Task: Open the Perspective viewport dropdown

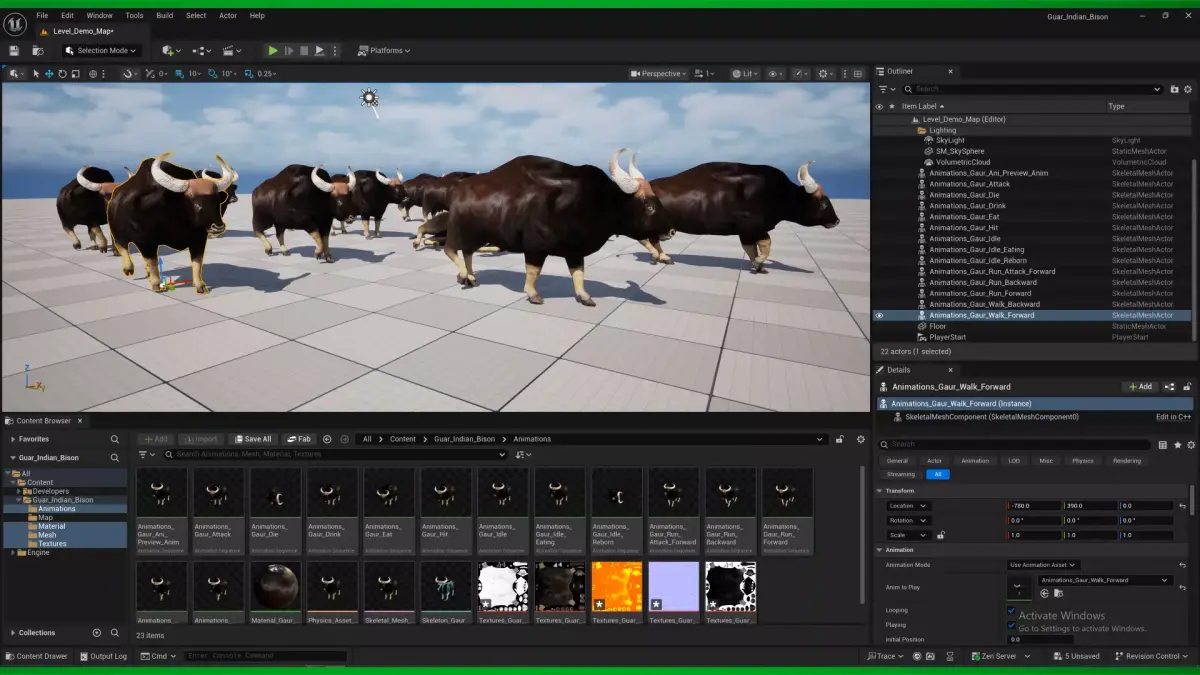Action: (x=659, y=73)
